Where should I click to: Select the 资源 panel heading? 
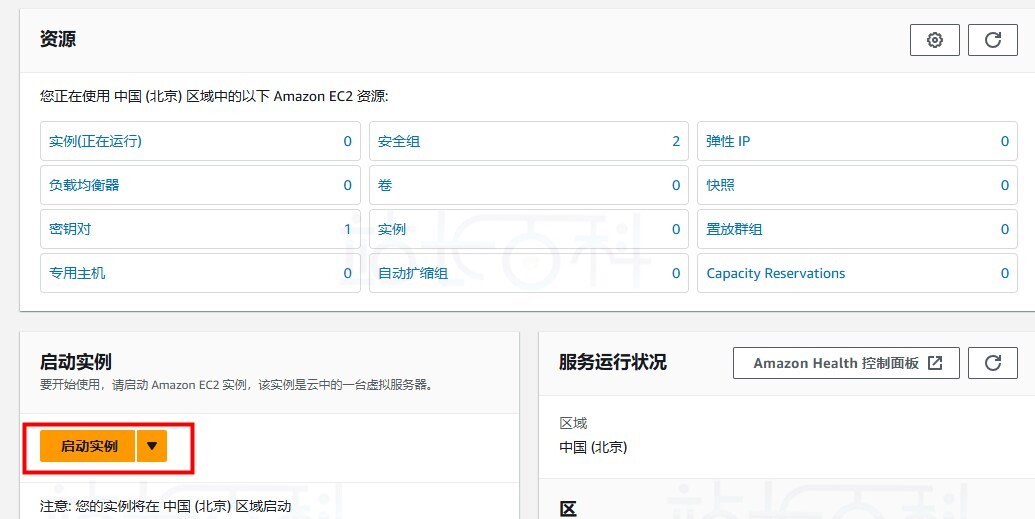pyautogui.click(x=58, y=39)
